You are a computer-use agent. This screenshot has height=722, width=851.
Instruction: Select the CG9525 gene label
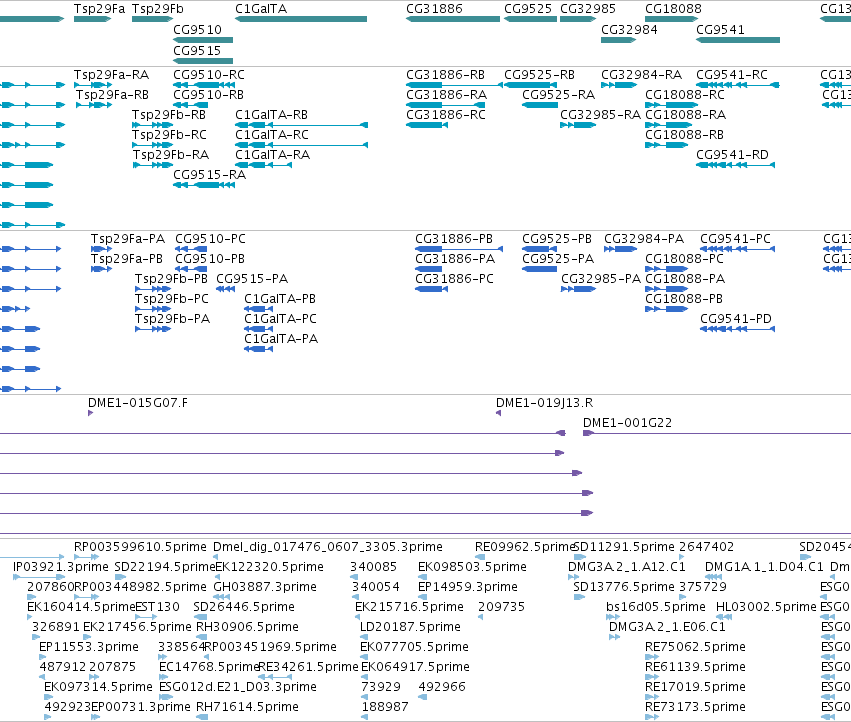pyautogui.click(x=528, y=9)
